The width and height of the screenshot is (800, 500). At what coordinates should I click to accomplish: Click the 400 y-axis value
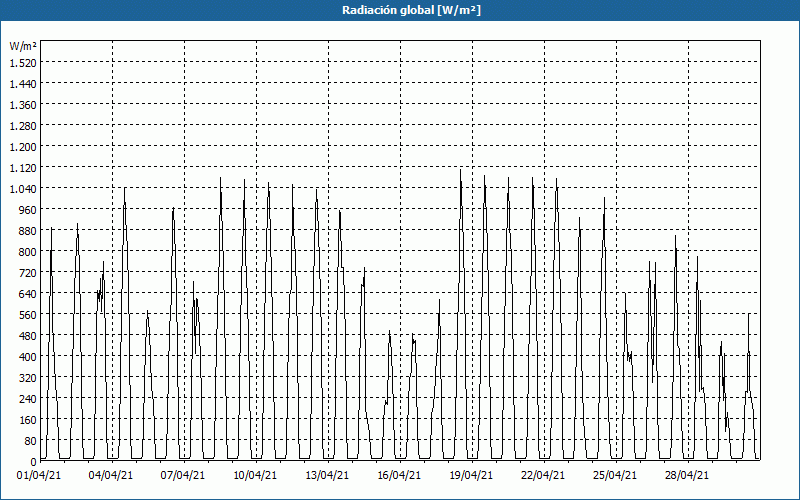pos(28,357)
